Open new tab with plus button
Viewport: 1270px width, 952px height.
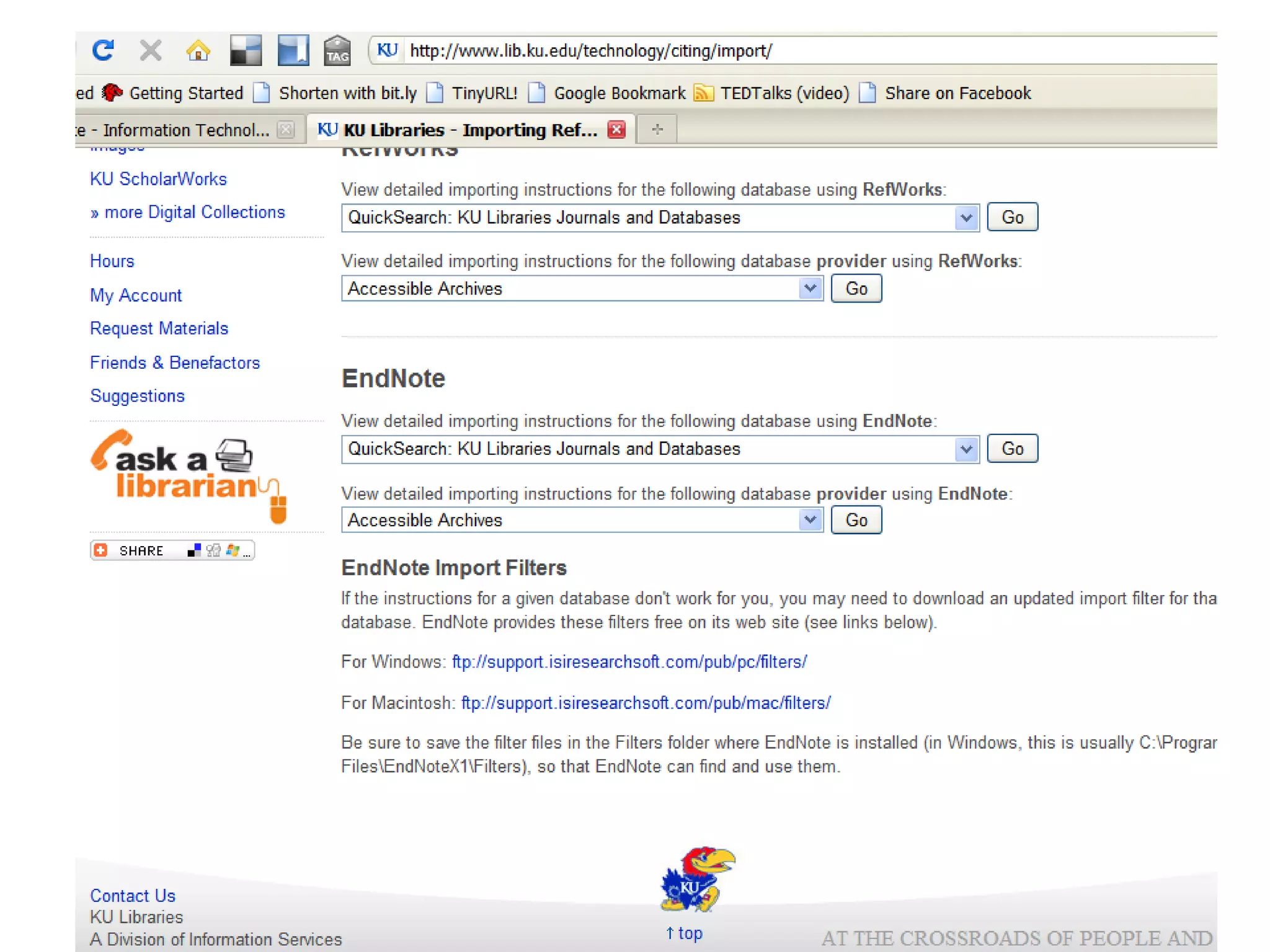pos(657,130)
